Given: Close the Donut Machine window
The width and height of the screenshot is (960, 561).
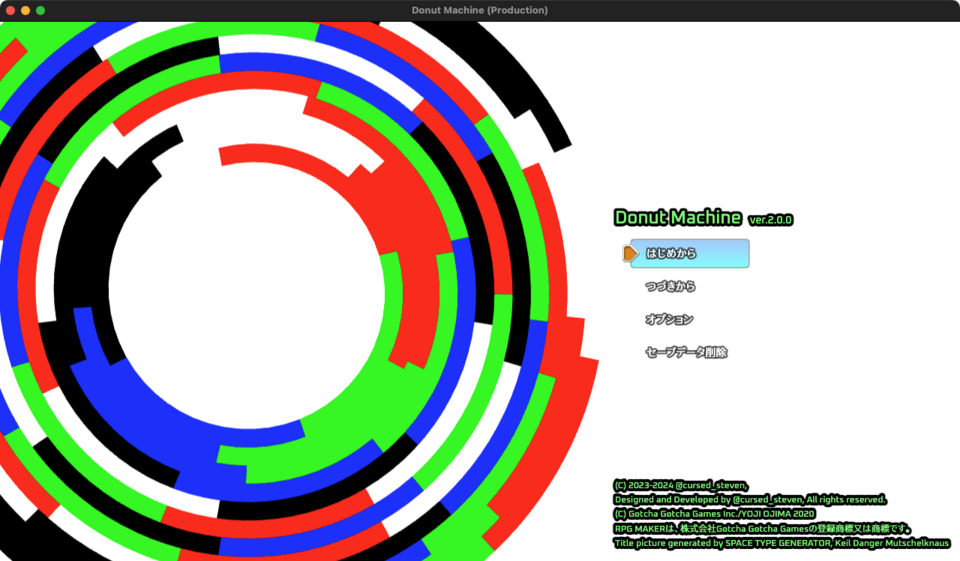Looking at the screenshot, I should pyautogui.click(x=10, y=10).
